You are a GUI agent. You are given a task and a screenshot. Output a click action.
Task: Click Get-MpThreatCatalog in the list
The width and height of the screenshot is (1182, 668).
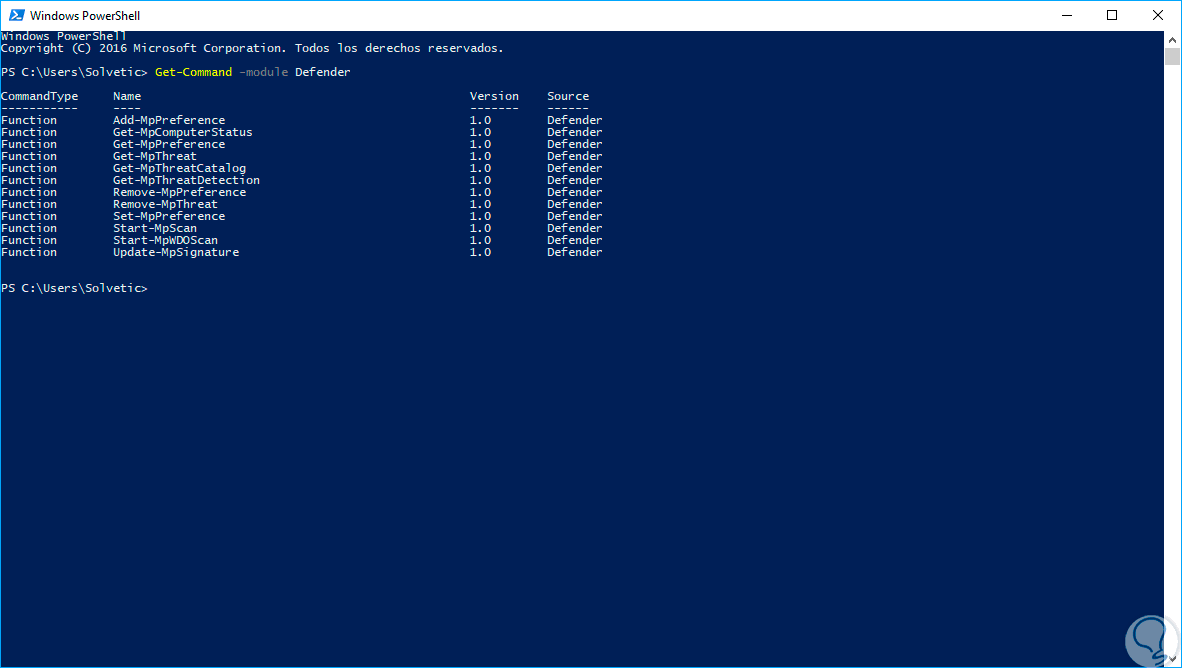(179, 169)
